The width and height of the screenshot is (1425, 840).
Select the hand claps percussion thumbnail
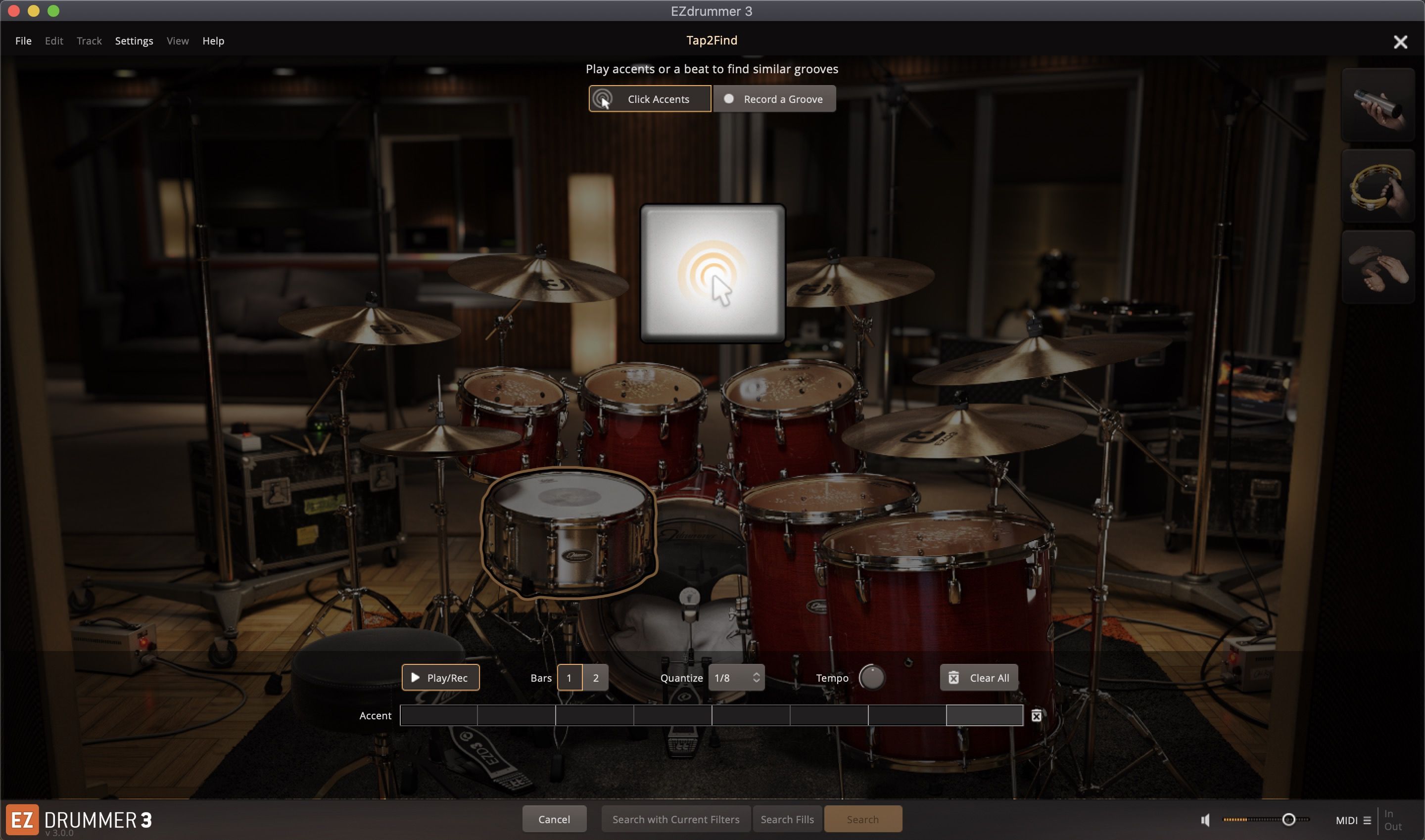coord(1377,267)
